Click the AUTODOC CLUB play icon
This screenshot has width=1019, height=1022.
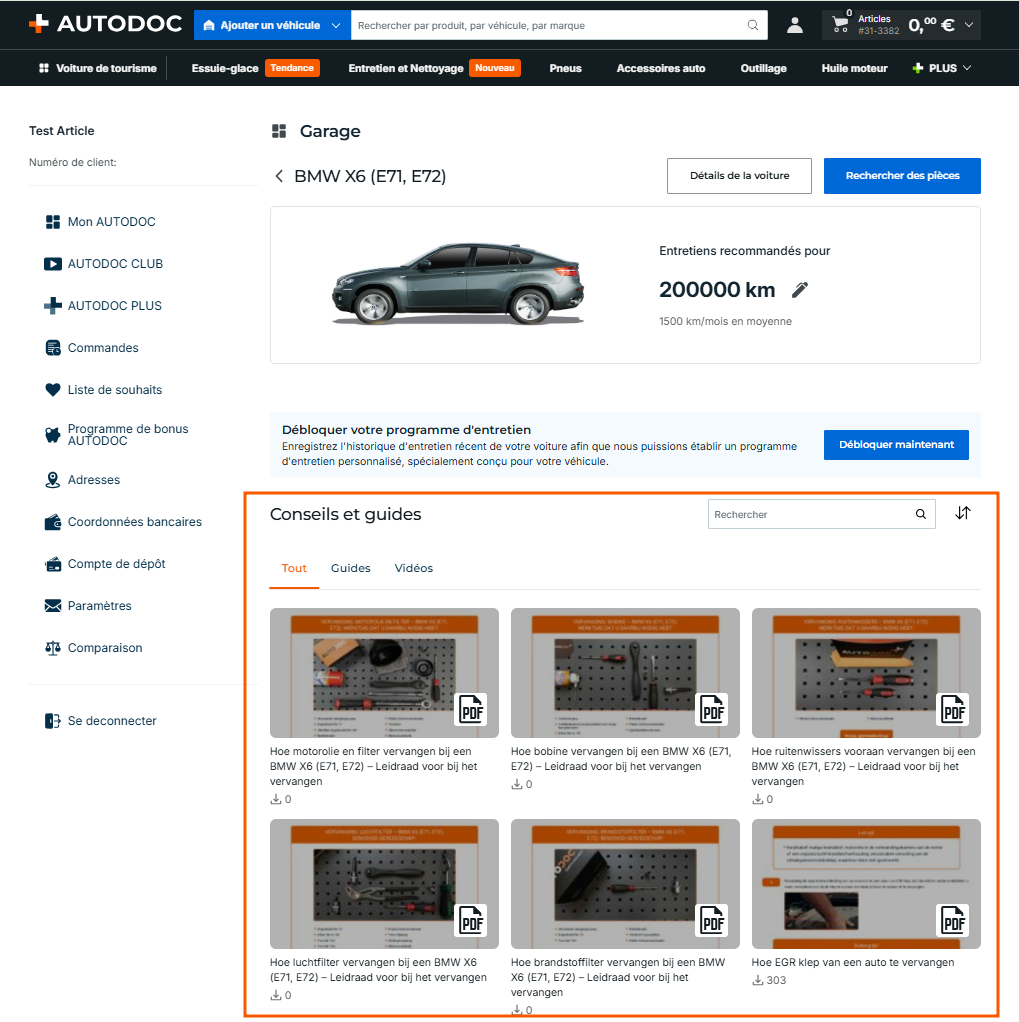(x=53, y=264)
